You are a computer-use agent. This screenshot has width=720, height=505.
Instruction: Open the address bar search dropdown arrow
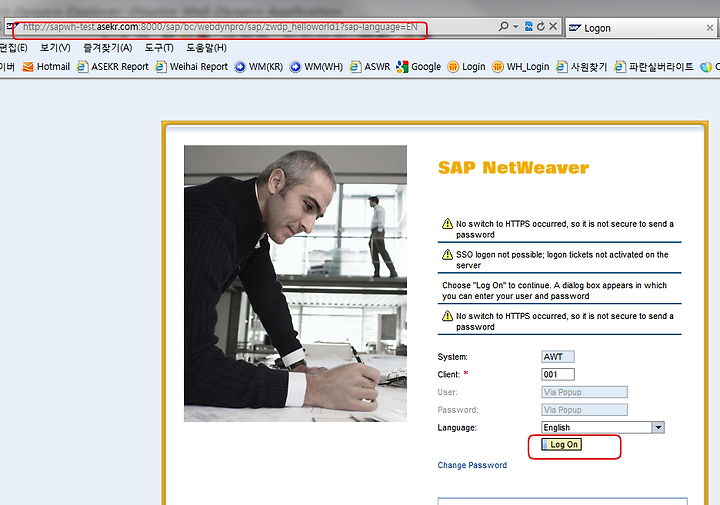[x=516, y=27]
